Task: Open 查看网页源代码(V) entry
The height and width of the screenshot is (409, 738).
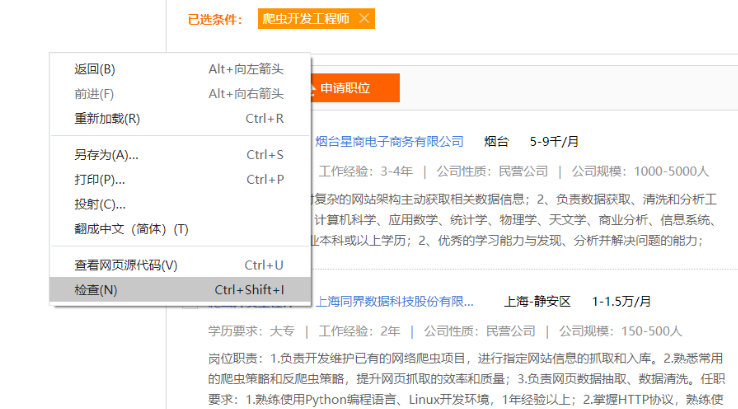Action: pos(180,265)
